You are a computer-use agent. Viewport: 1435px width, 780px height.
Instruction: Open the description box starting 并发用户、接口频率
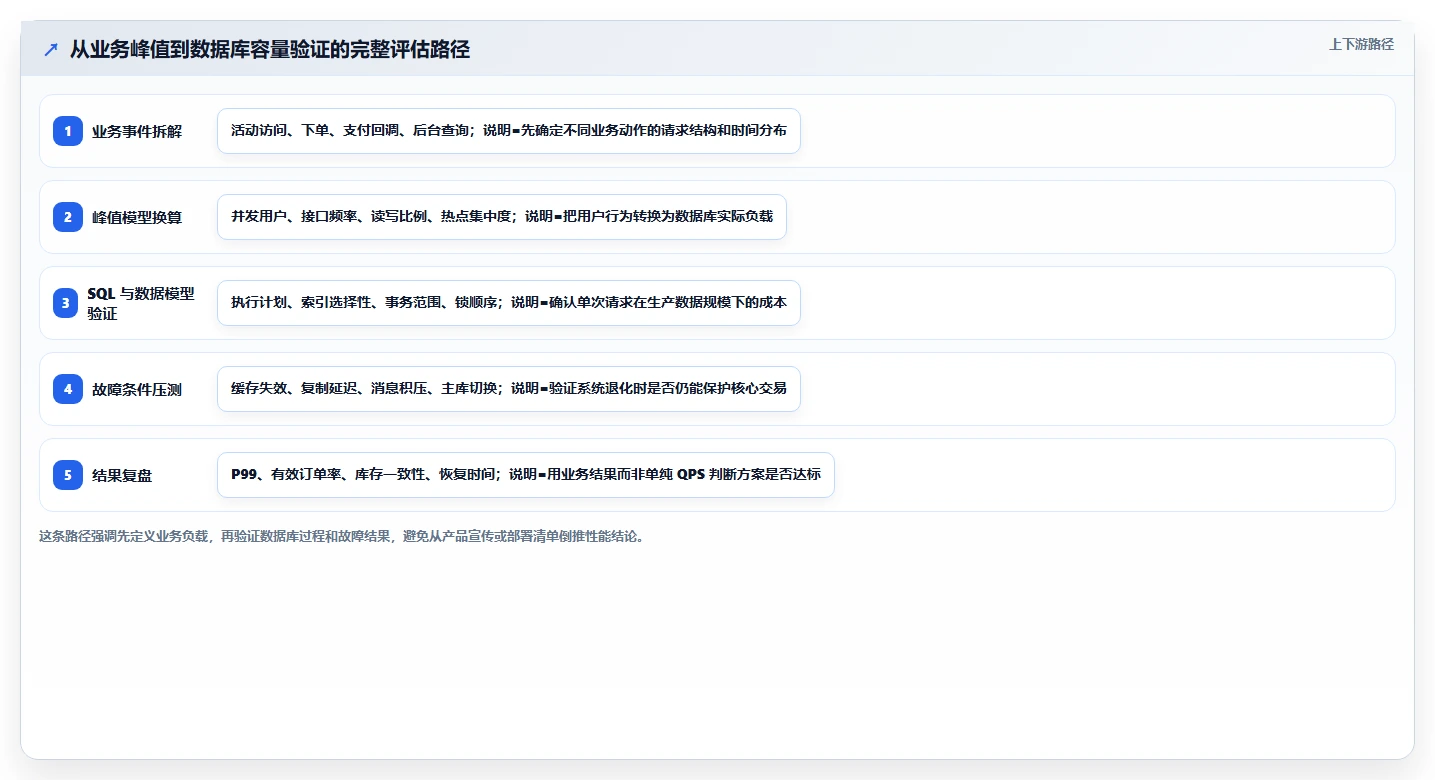tap(502, 217)
